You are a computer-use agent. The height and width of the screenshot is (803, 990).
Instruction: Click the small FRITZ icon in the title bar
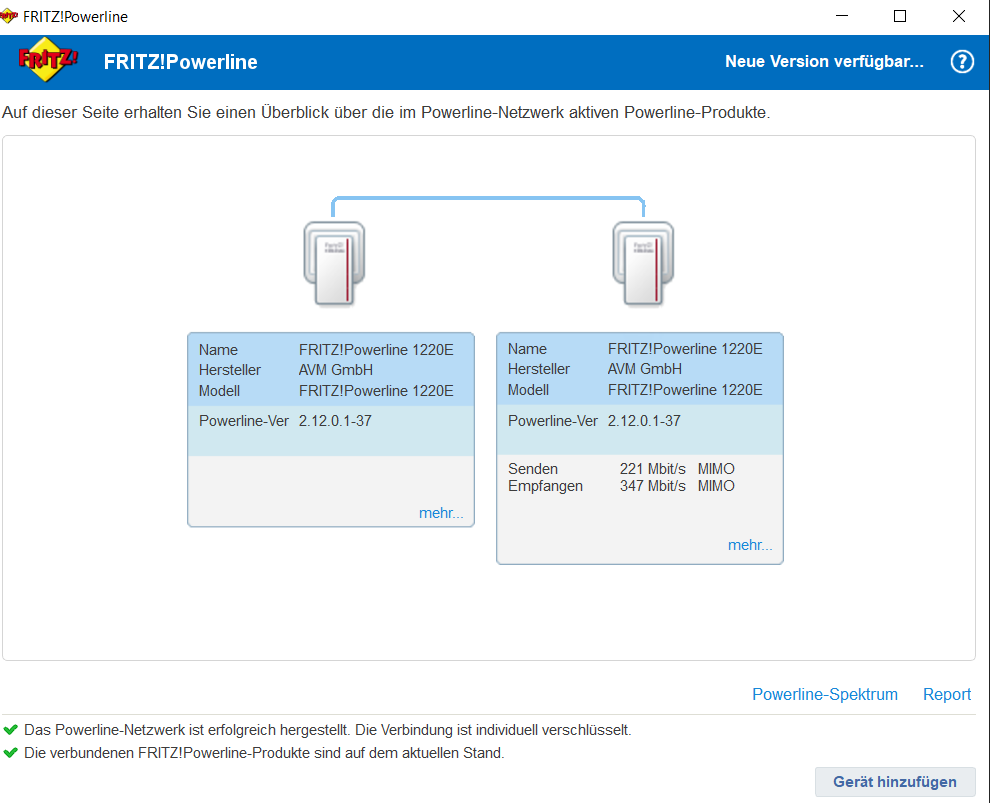(9, 16)
